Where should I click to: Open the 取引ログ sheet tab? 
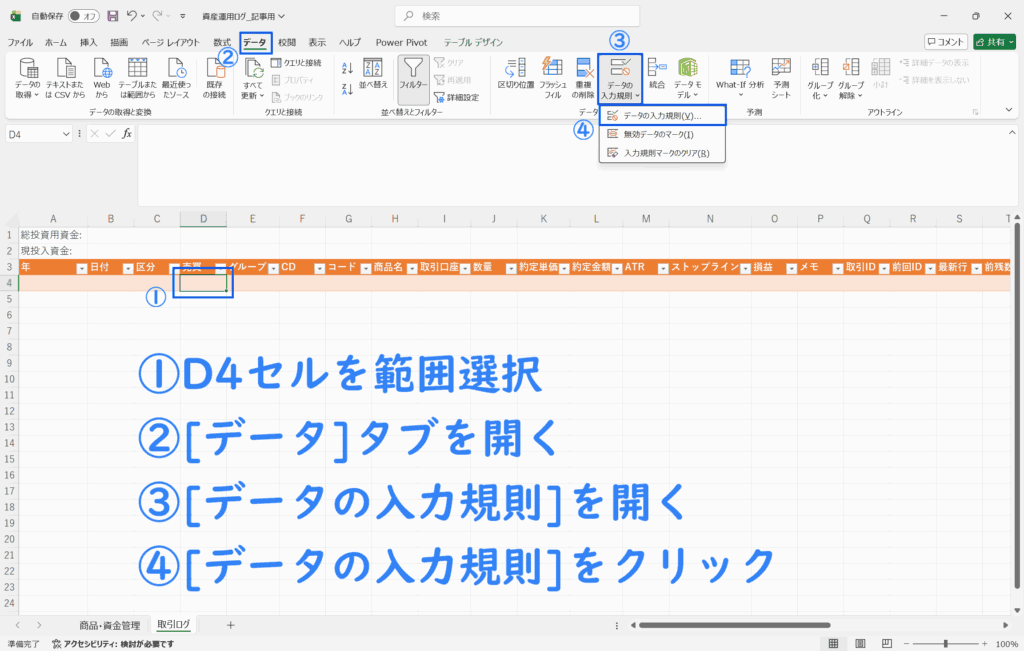point(174,624)
